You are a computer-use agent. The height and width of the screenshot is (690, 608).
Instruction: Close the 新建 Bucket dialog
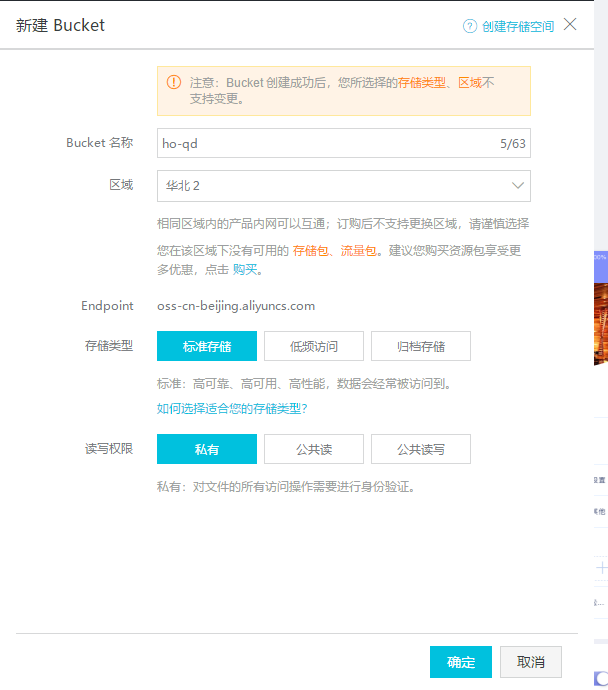click(570, 24)
